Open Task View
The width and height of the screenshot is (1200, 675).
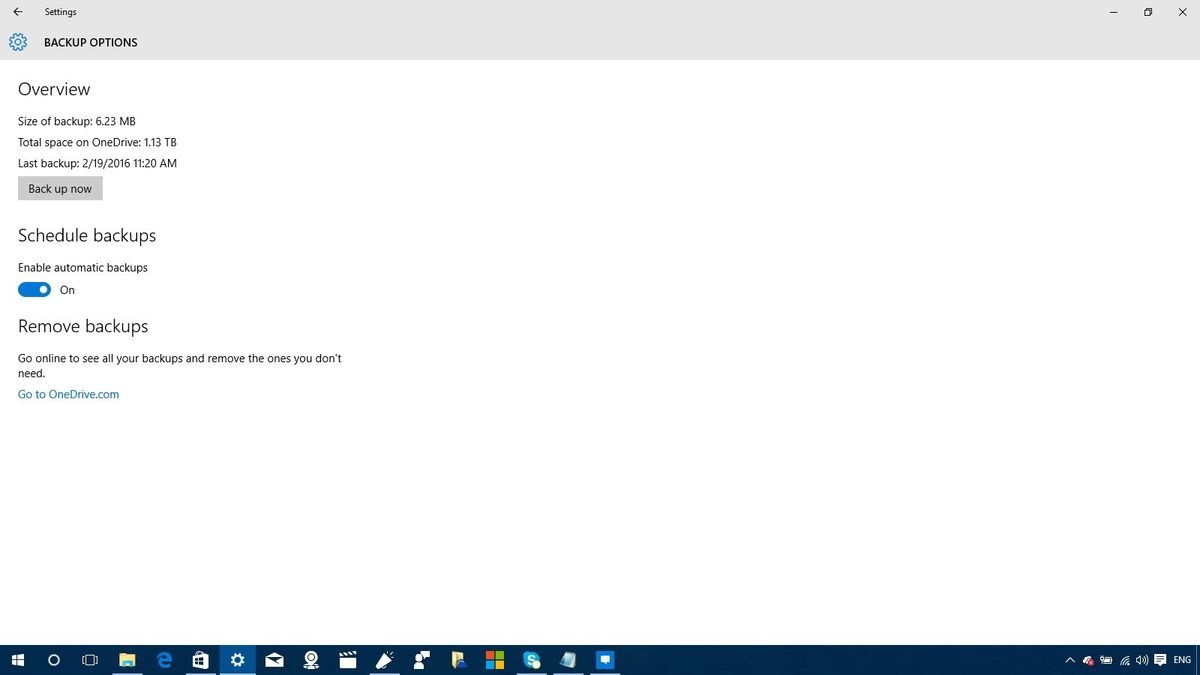click(x=89, y=660)
